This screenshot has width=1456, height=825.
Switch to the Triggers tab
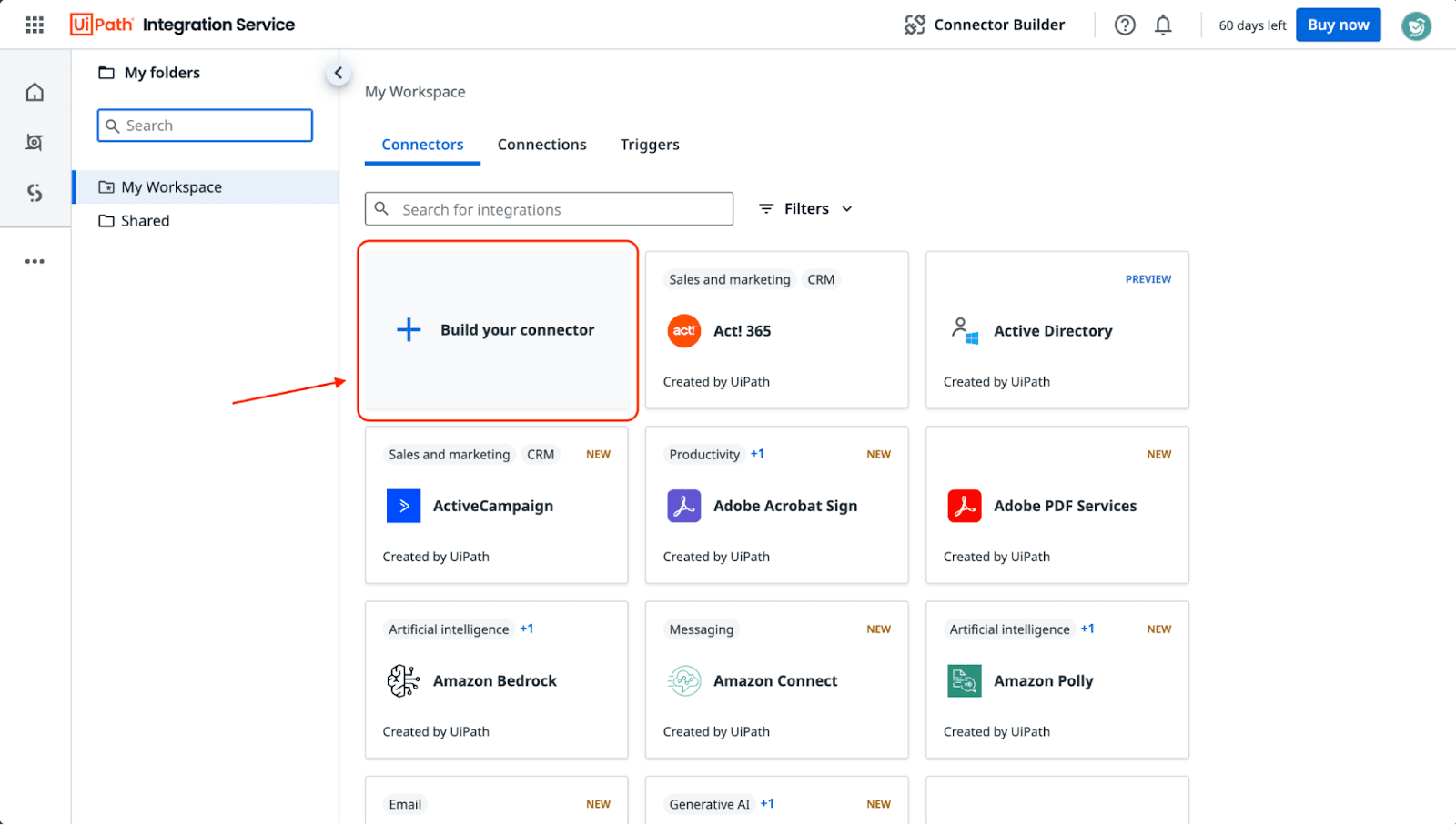[x=650, y=145]
